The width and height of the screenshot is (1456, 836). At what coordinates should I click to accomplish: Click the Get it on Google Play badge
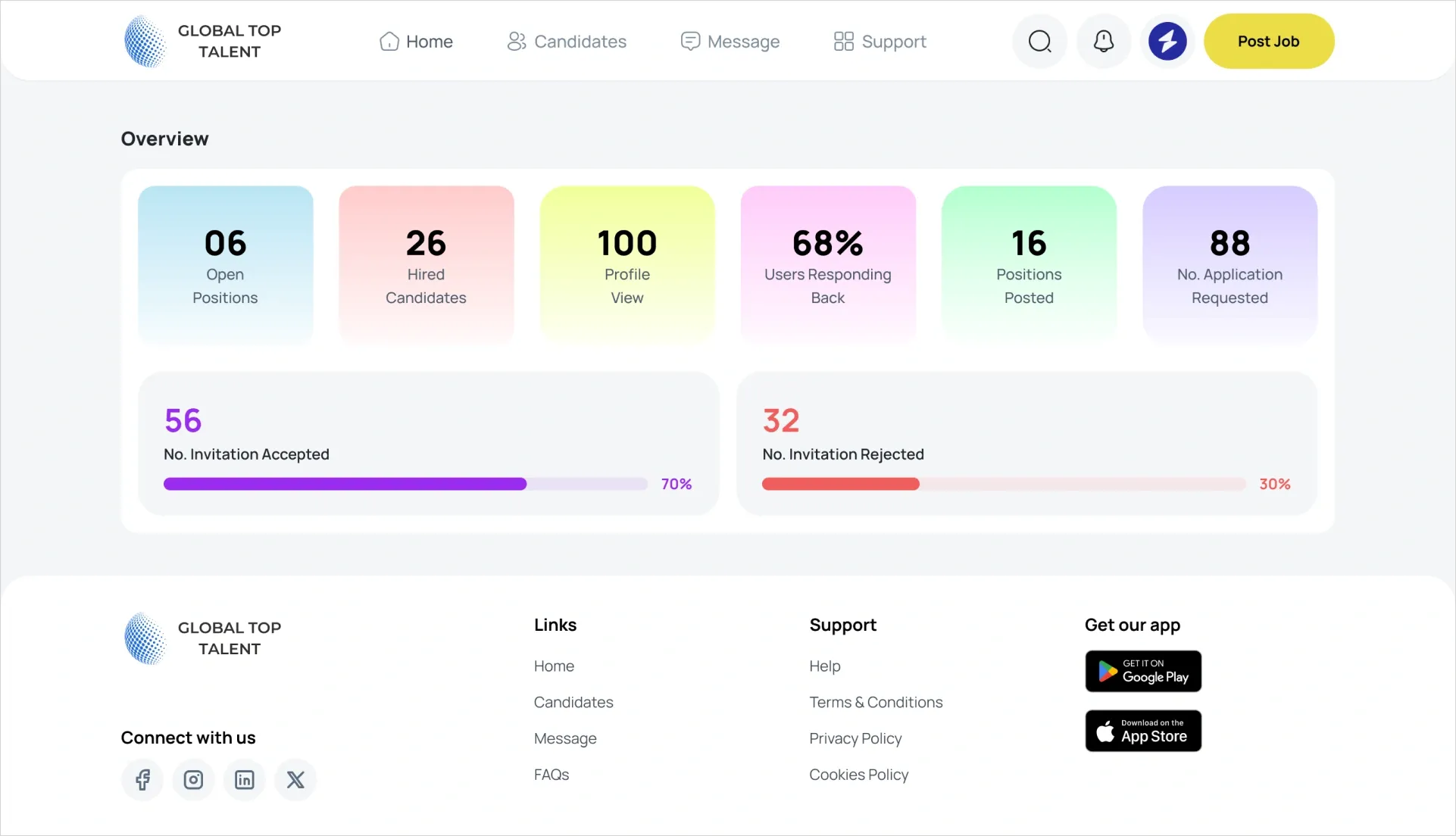point(1142,671)
